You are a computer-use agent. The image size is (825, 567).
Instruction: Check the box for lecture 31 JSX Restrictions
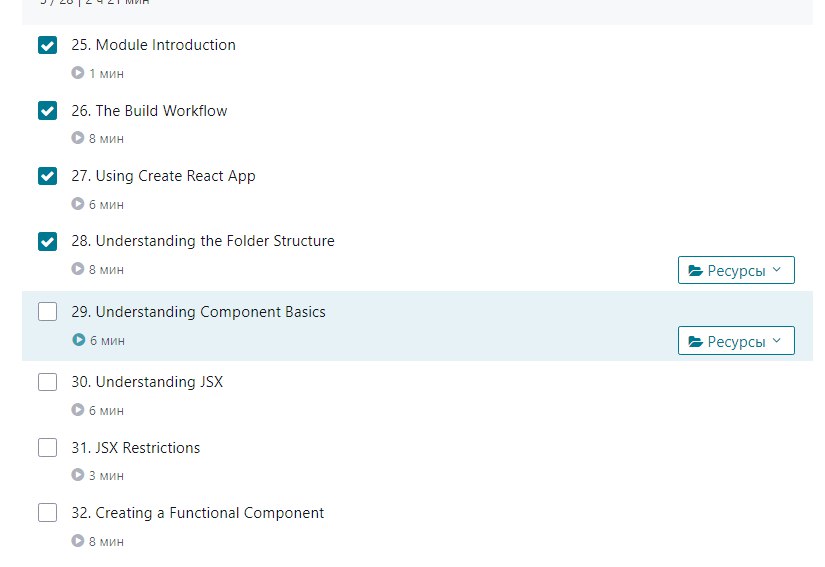click(47, 448)
